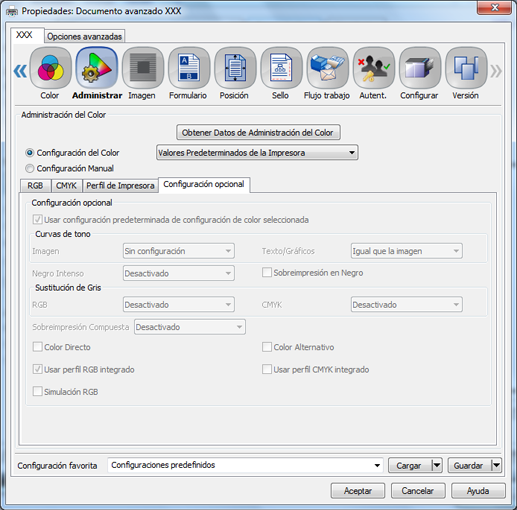Select the Administrar color management icon
This screenshot has height=510, width=517.
point(97,68)
